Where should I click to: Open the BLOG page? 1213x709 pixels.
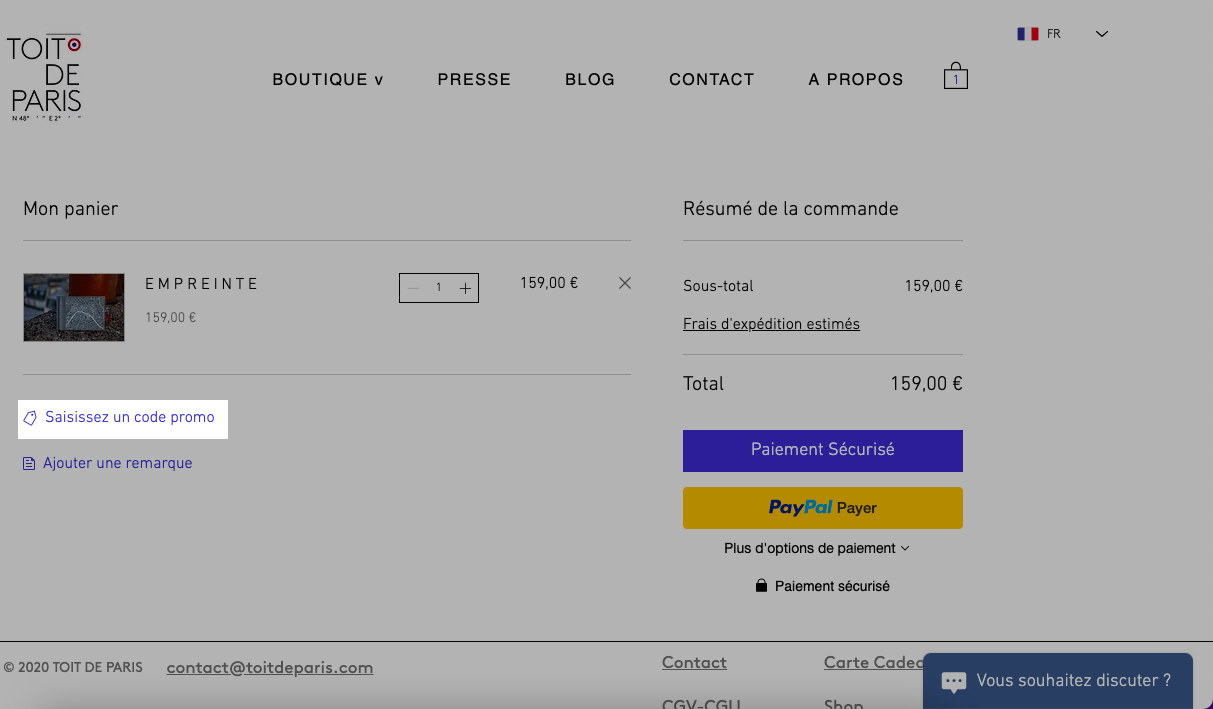coord(590,80)
